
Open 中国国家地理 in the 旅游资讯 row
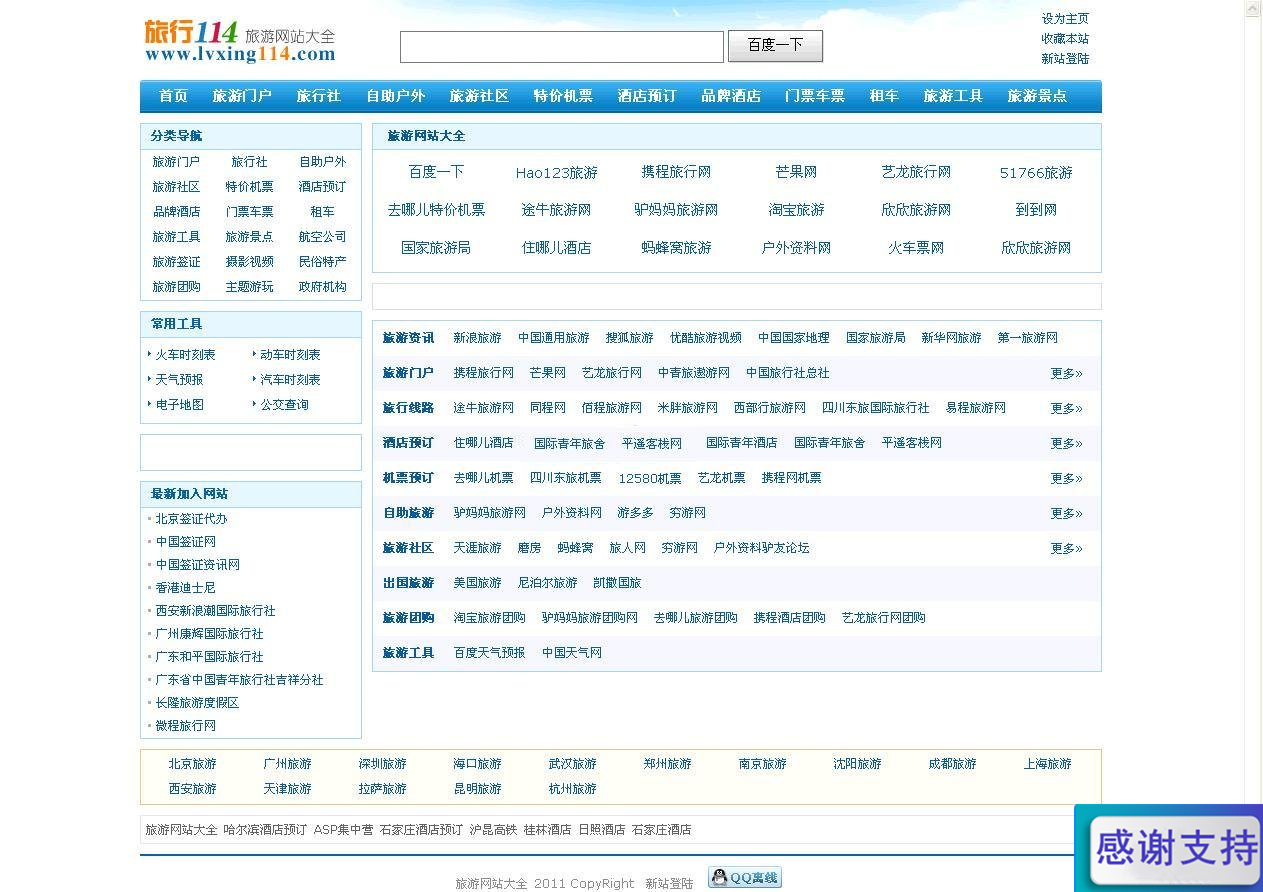coord(793,338)
